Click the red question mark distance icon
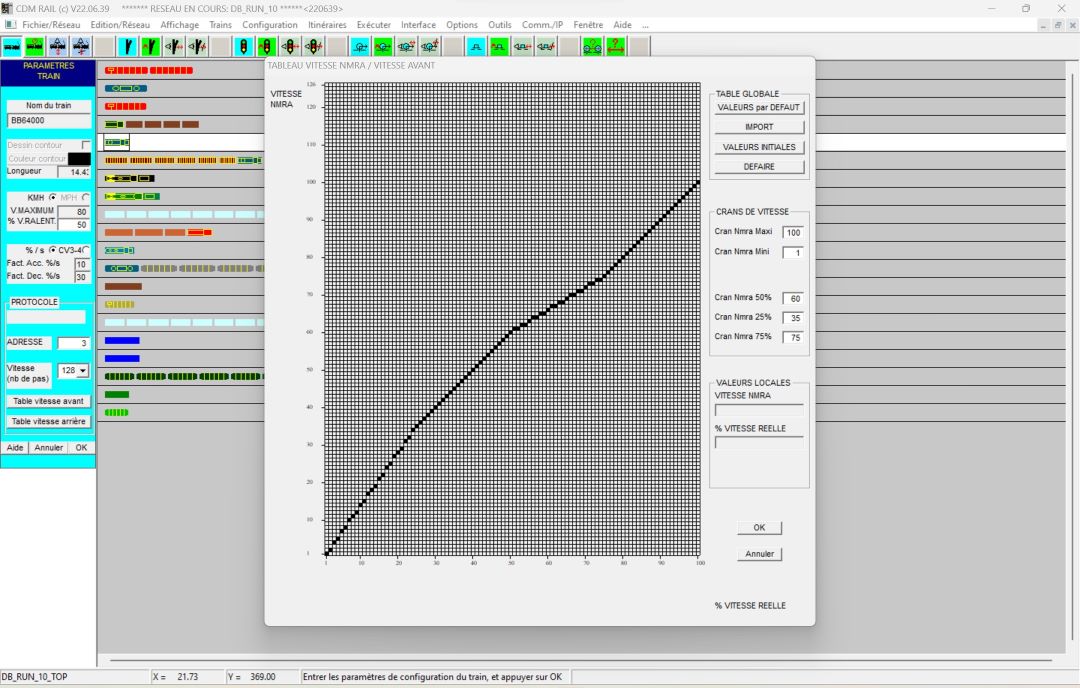 click(x=616, y=46)
